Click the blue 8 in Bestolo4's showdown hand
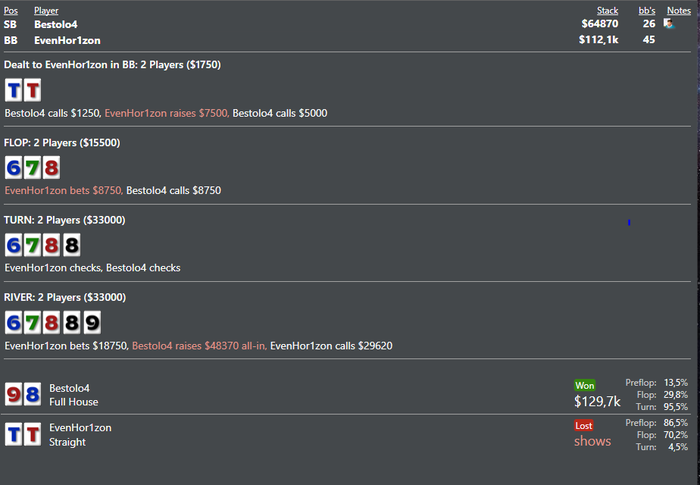Screen dimensions: 700x485 point(32,394)
